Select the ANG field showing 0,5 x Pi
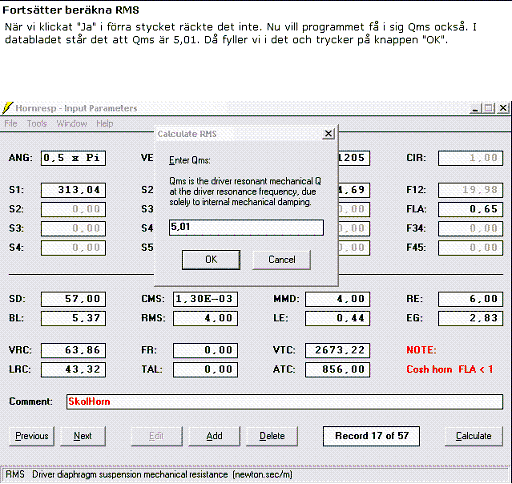Viewport: 512px width, 484px height. pyautogui.click(x=73, y=158)
